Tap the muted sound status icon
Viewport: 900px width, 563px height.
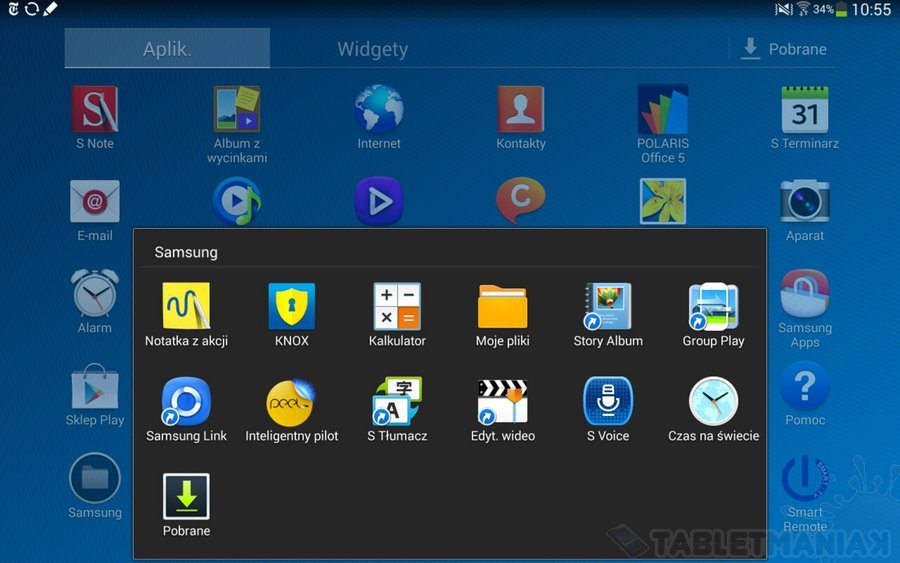coord(783,9)
